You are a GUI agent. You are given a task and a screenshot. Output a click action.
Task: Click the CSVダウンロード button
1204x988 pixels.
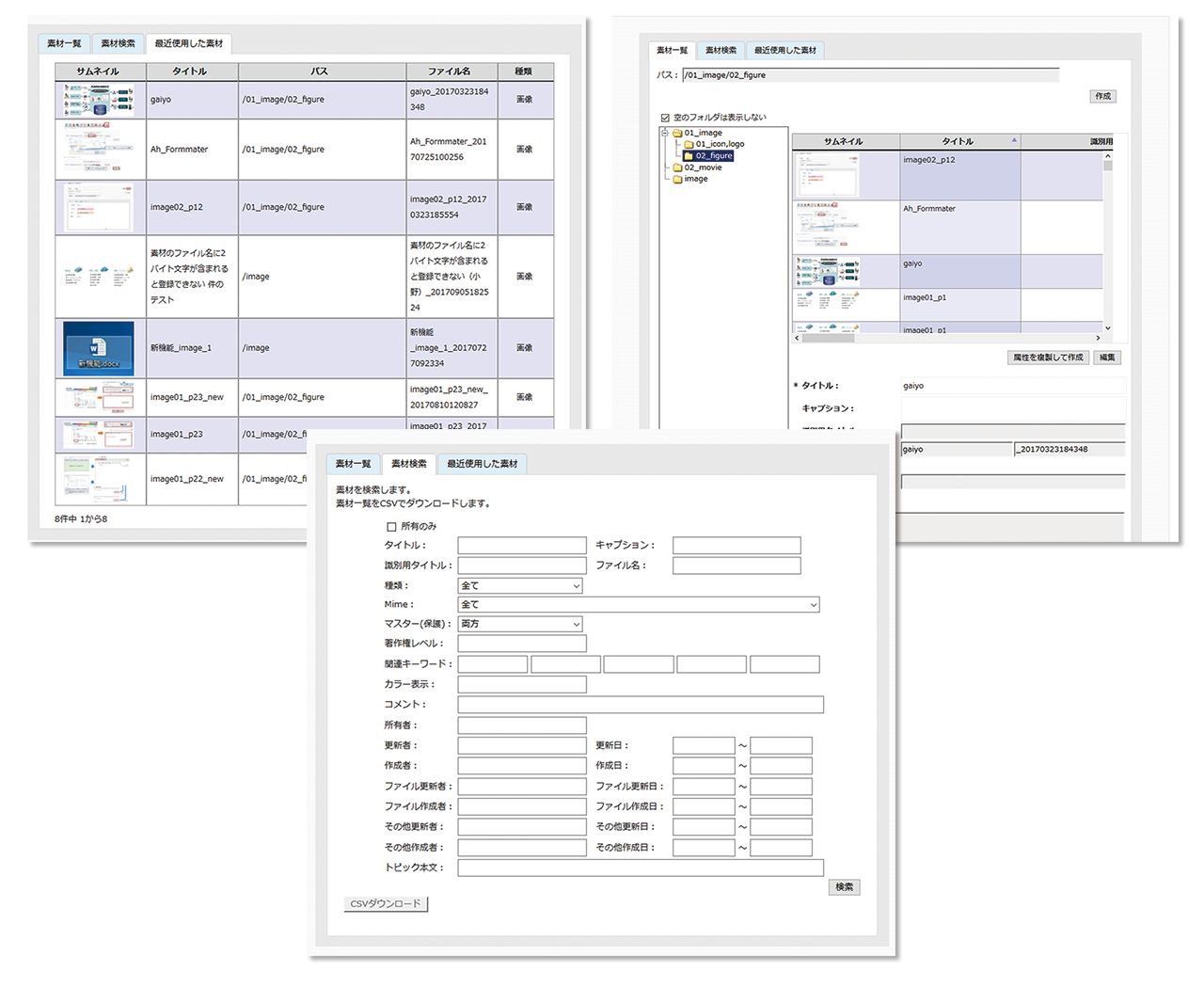(386, 904)
